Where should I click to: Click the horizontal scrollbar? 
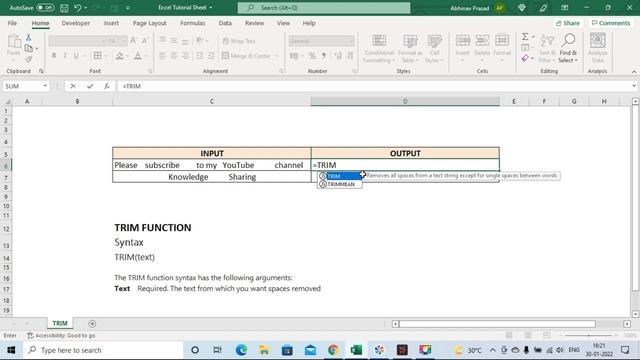pyautogui.click(x=497, y=324)
